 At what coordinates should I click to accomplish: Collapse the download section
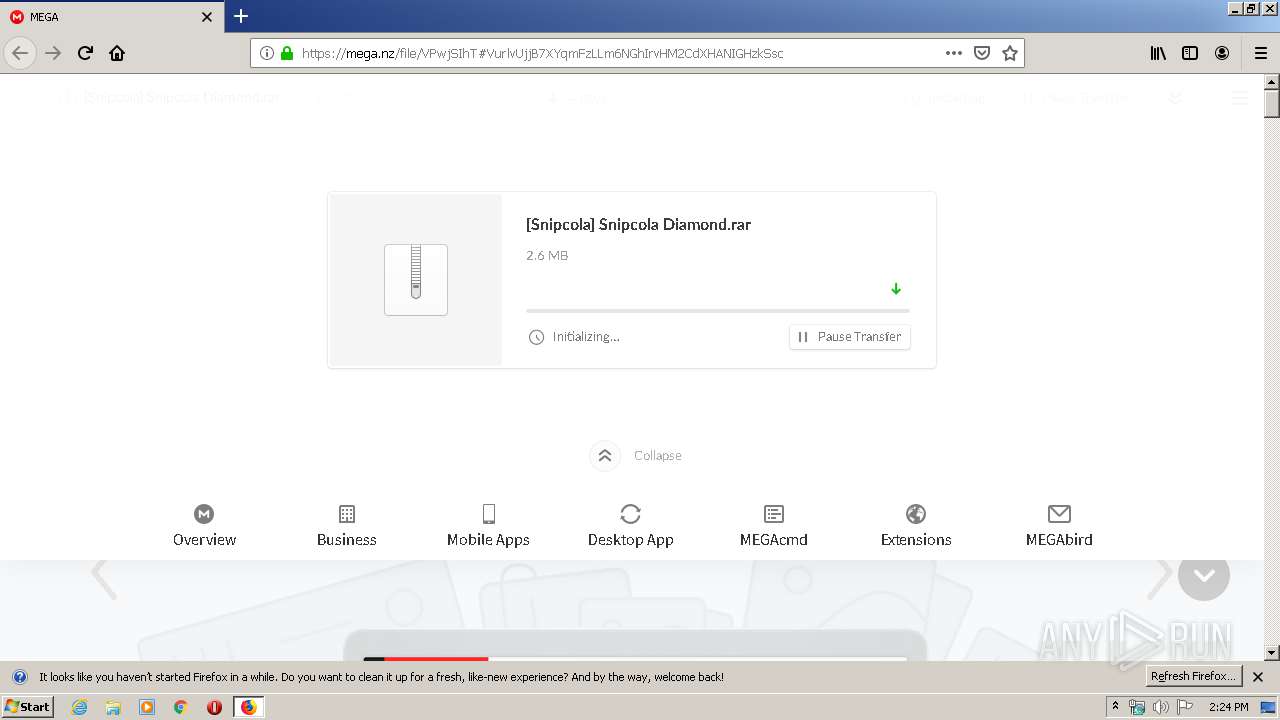tap(636, 456)
